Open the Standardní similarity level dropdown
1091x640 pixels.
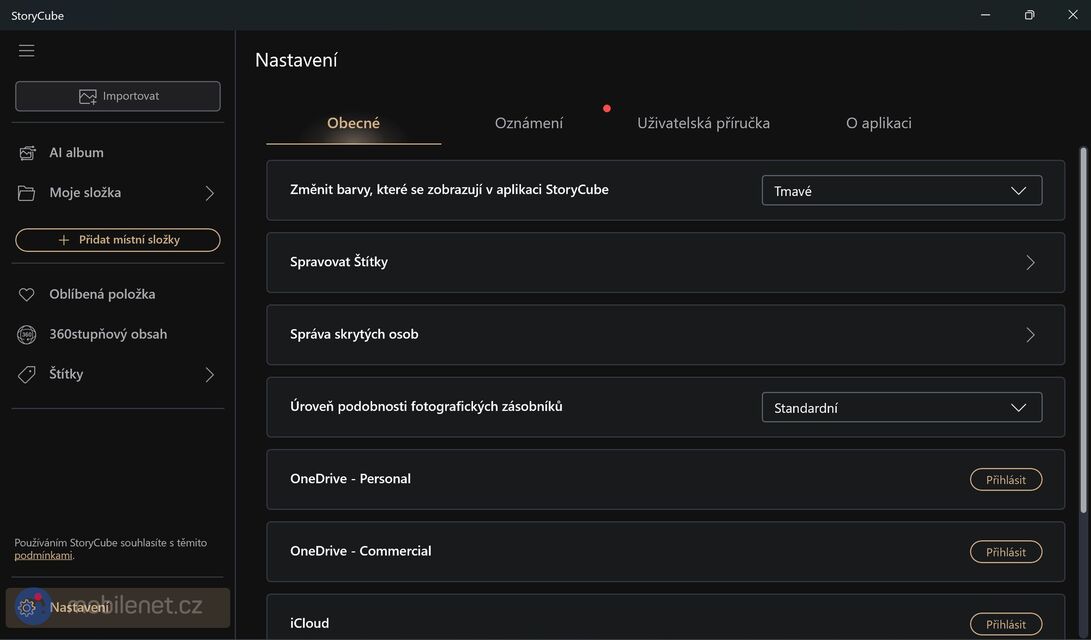click(x=901, y=408)
